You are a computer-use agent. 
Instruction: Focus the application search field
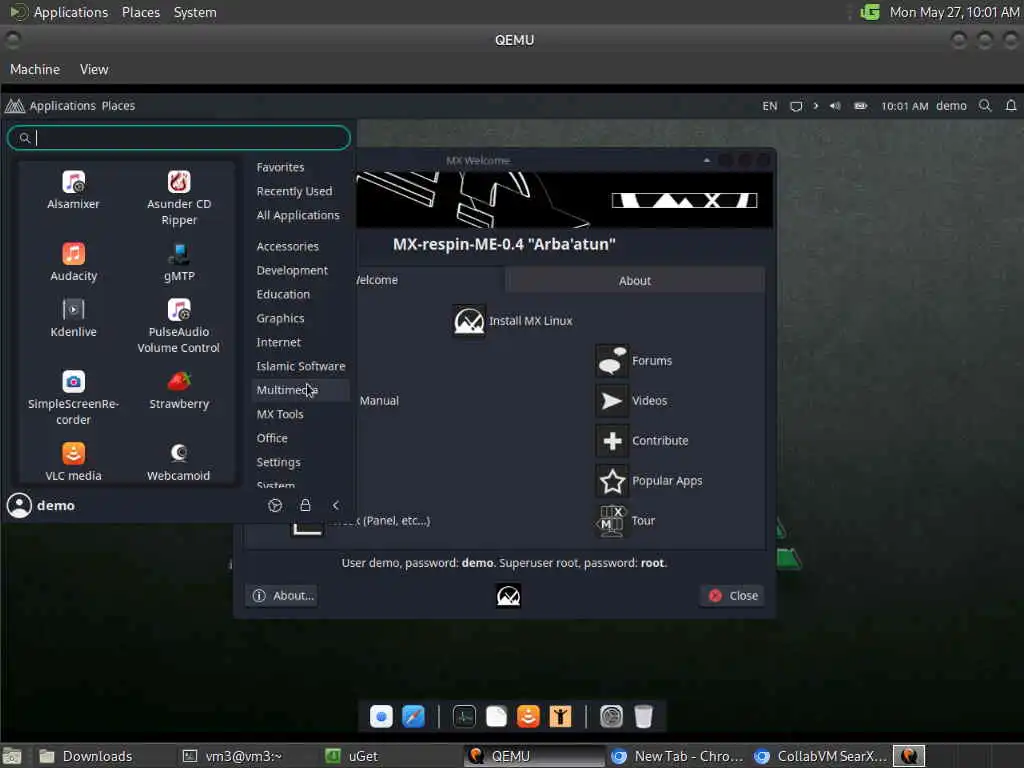(x=179, y=138)
